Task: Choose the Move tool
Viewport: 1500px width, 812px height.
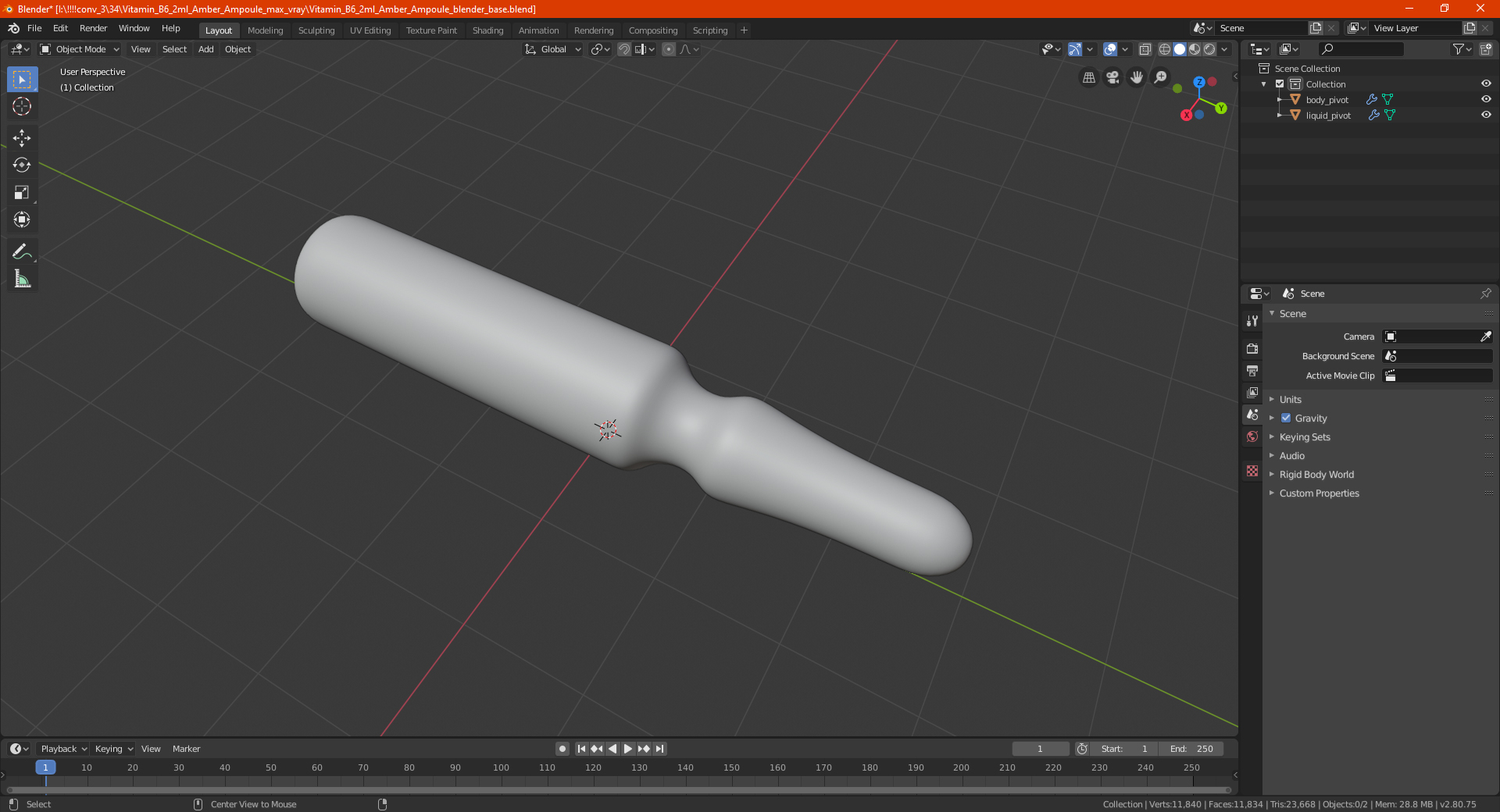Action: coord(22,138)
